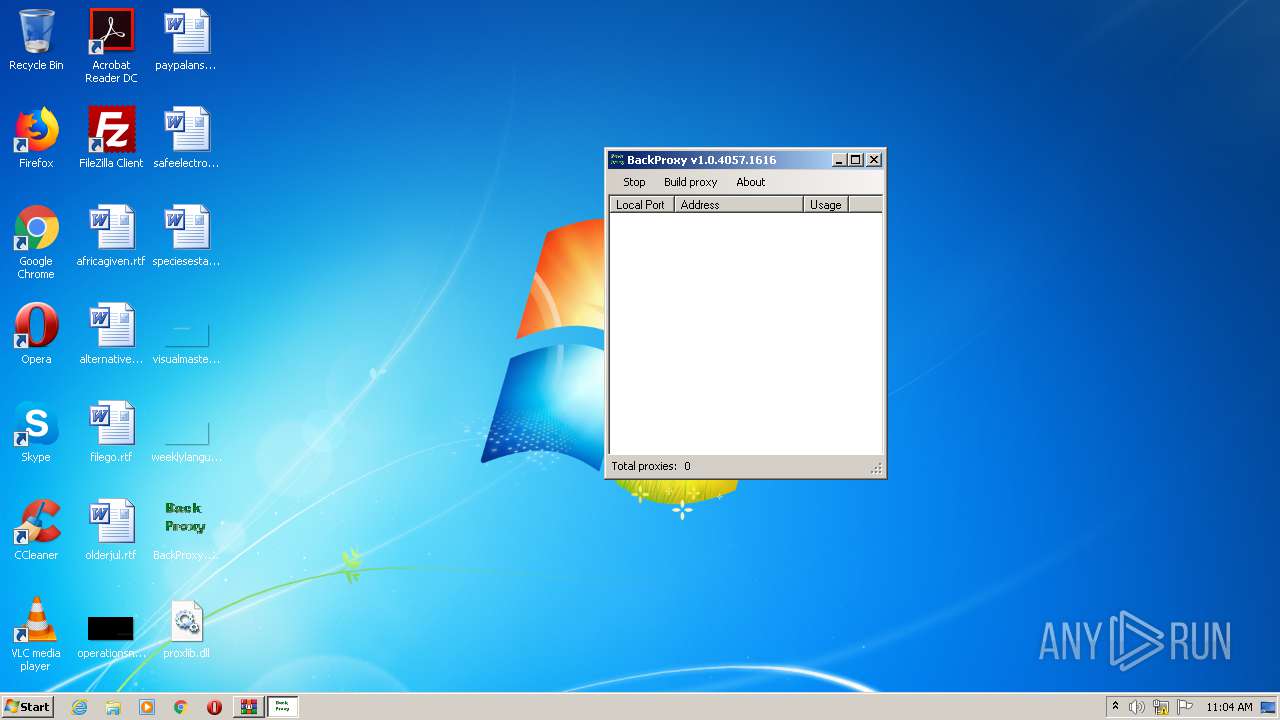Select proxlib.dll file icon
This screenshot has height=720, width=1280.
(186, 628)
